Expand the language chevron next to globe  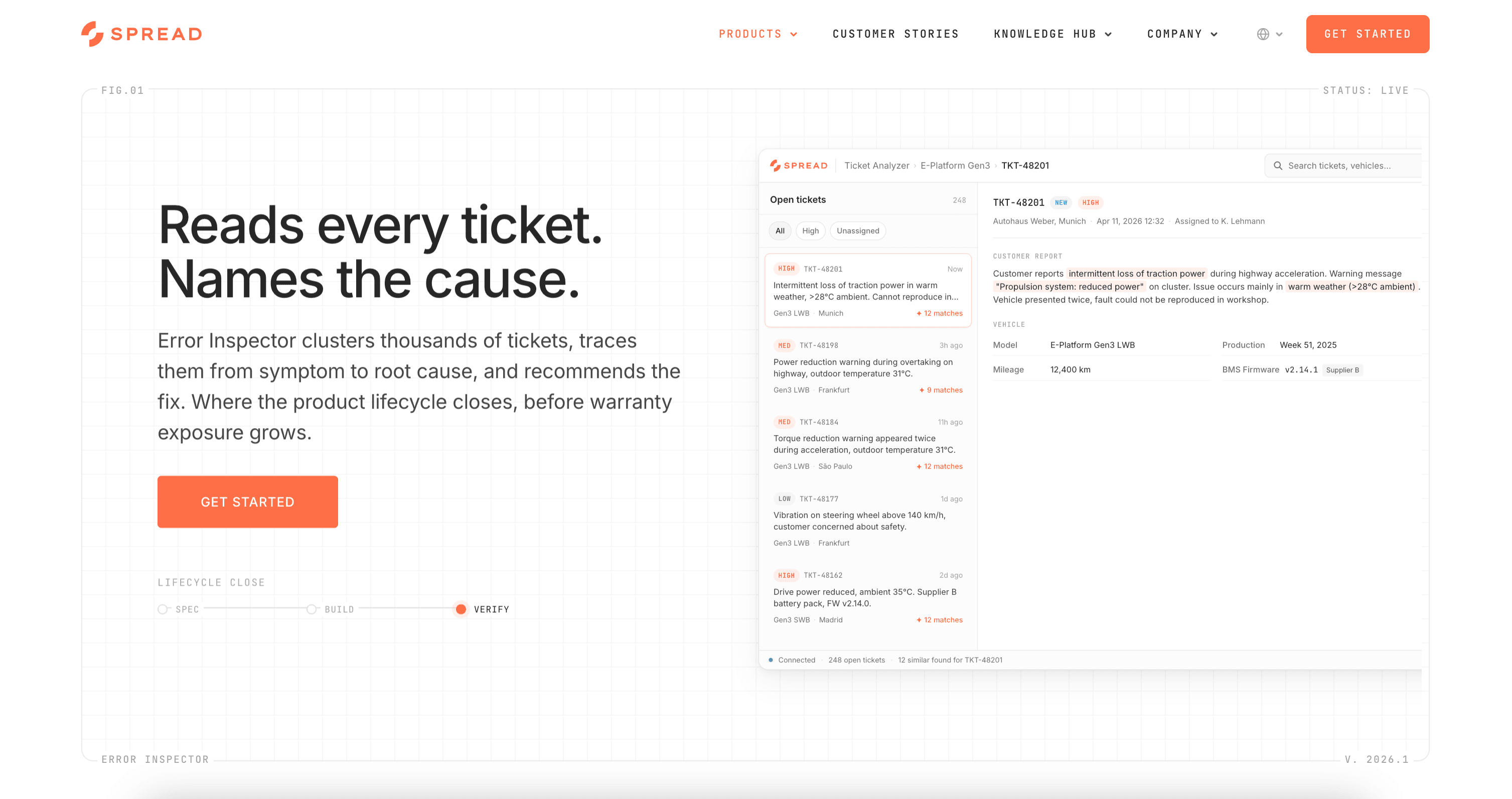click(x=1279, y=34)
